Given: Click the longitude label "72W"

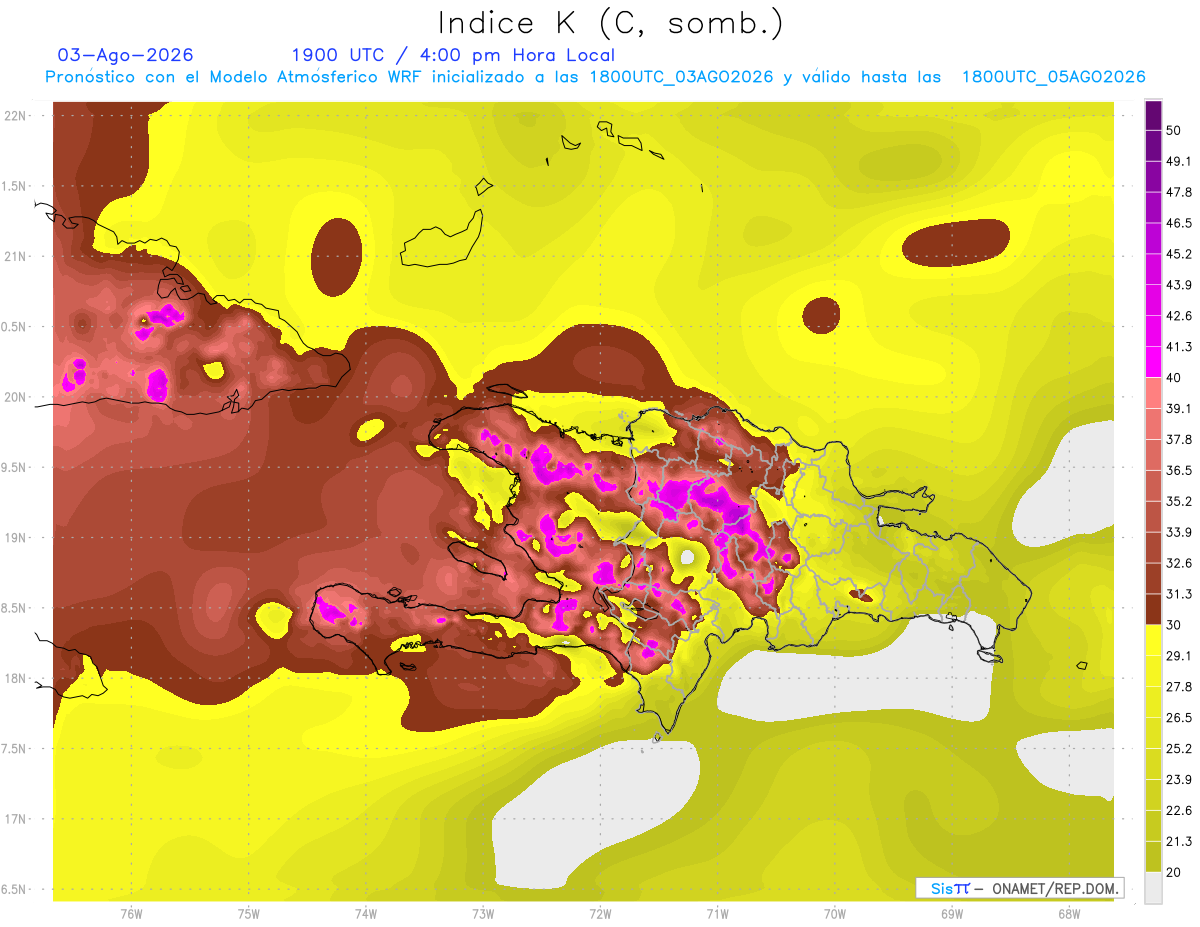Looking at the screenshot, I should [x=600, y=914].
